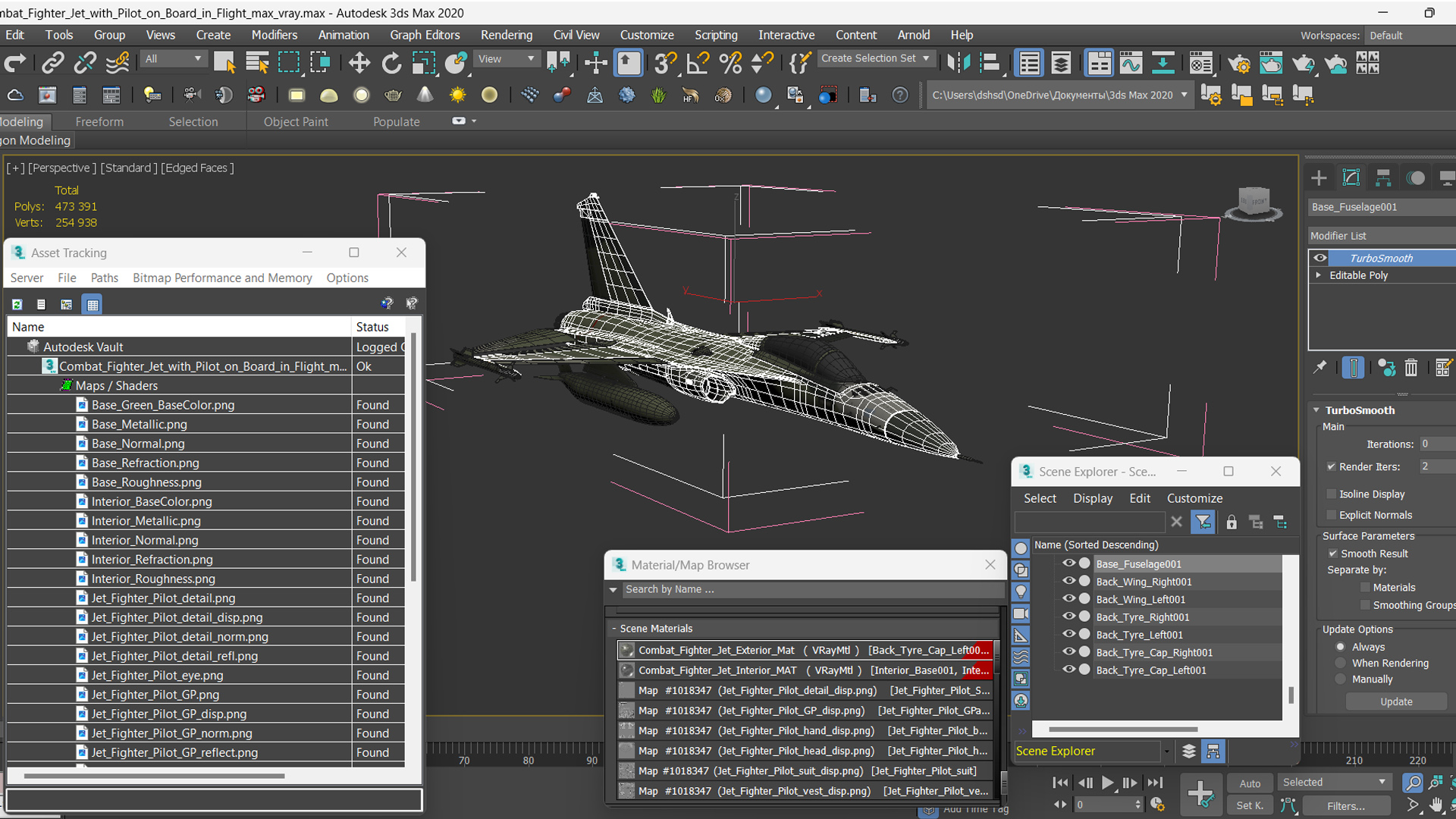
Task: Open Render Setup teapot icon
Action: pos(1238,63)
